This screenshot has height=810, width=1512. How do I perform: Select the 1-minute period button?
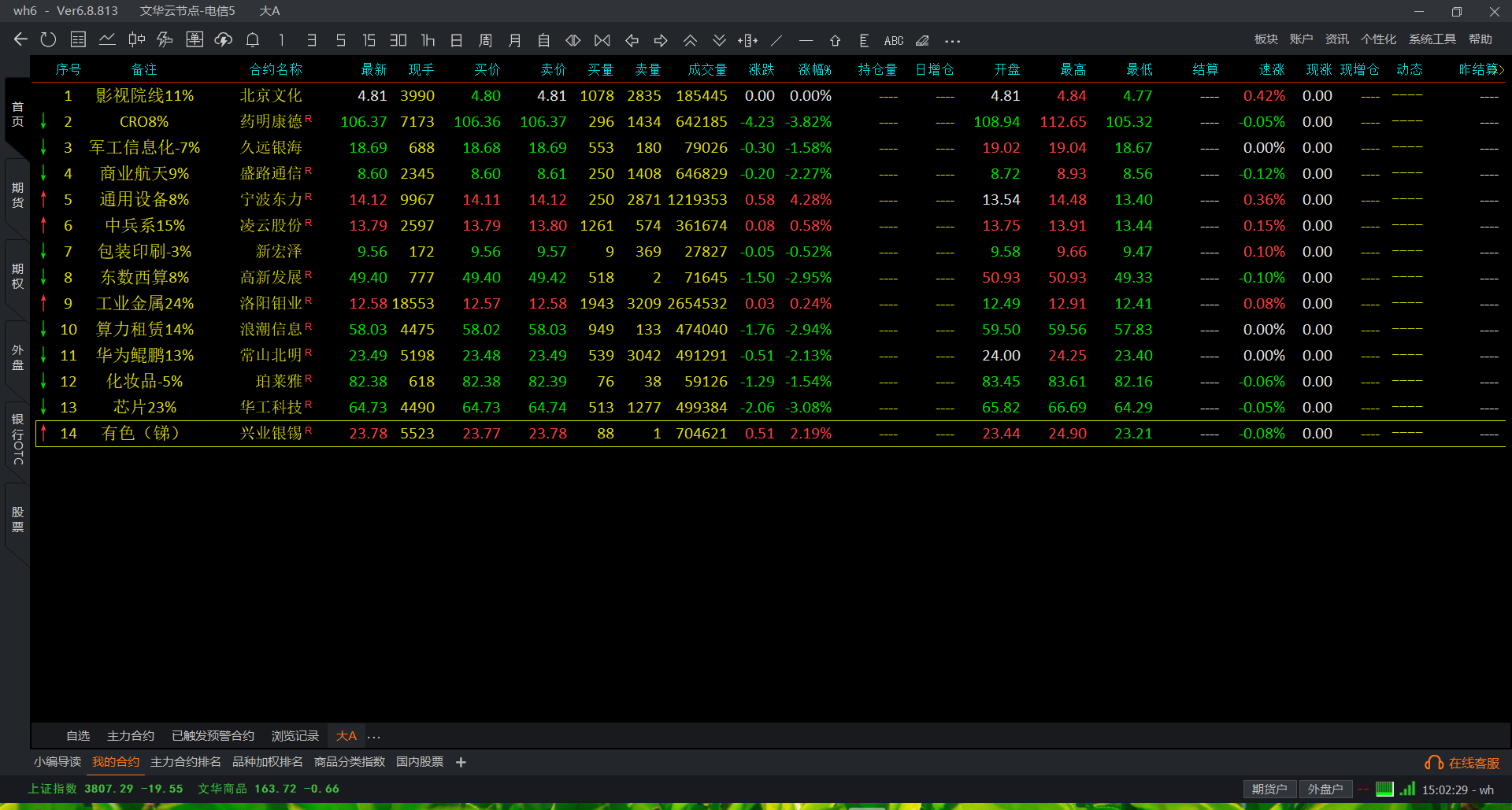282,40
